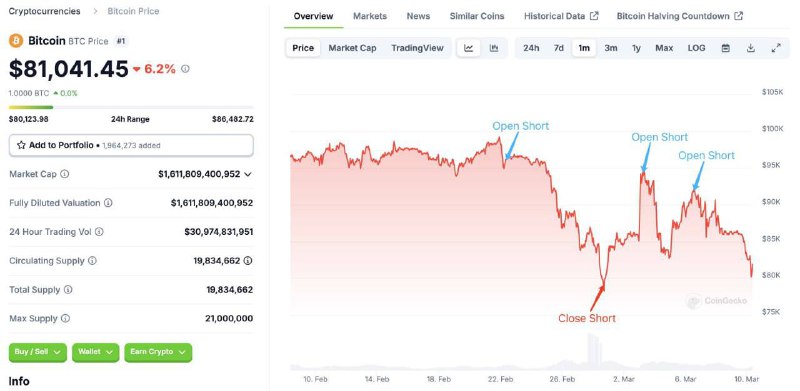Open the Similar Coins tab
This screenshot has height=391, width=800.
pos(477,16)
